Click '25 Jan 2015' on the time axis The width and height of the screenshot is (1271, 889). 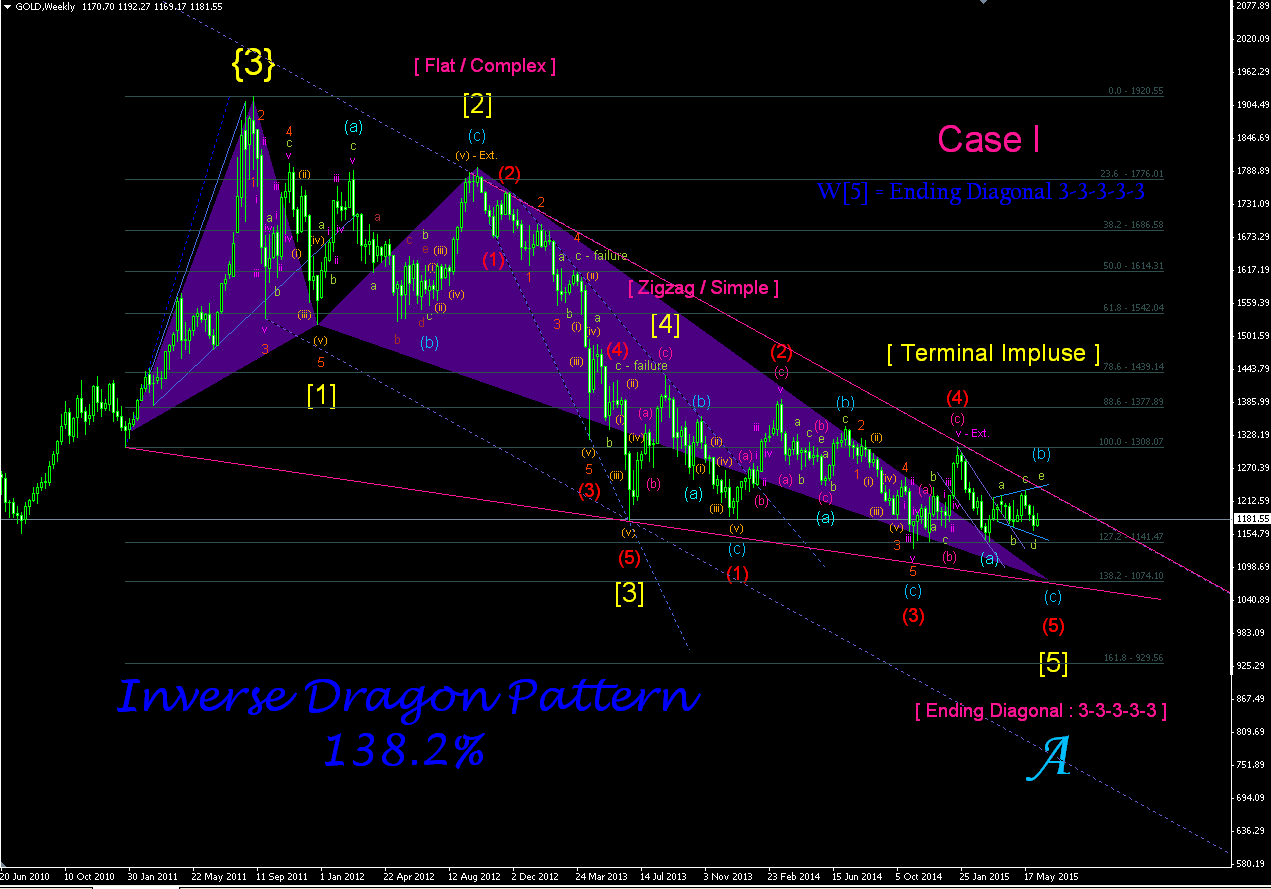[985, 875]
